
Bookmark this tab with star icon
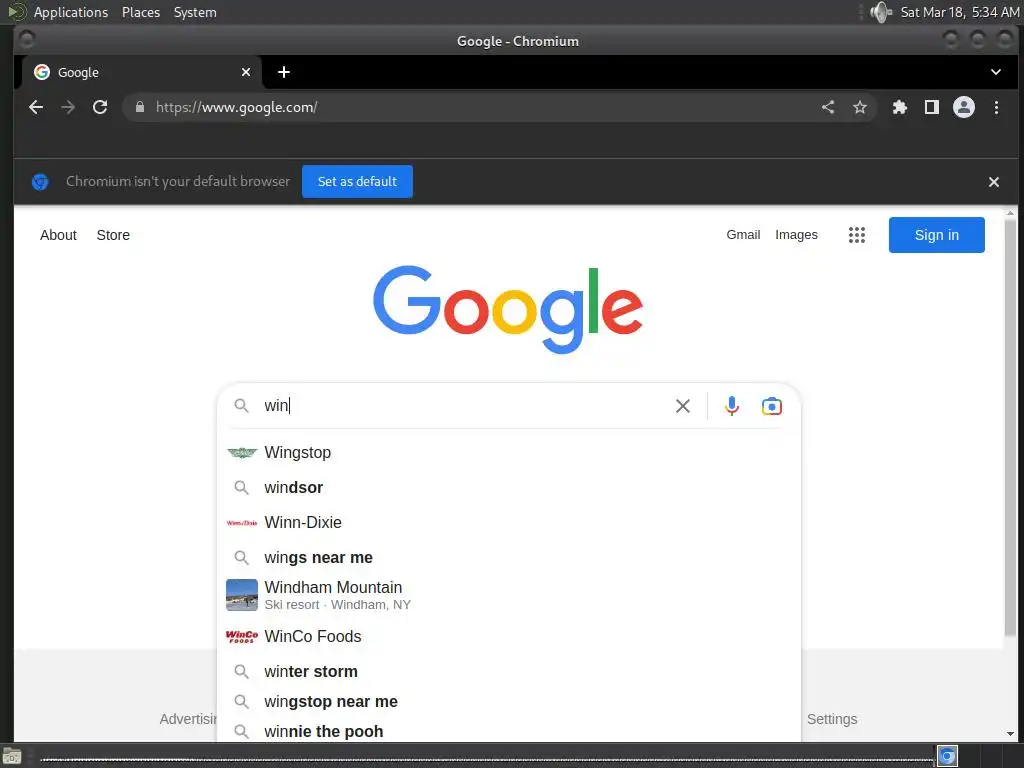(x=859, y=107)
